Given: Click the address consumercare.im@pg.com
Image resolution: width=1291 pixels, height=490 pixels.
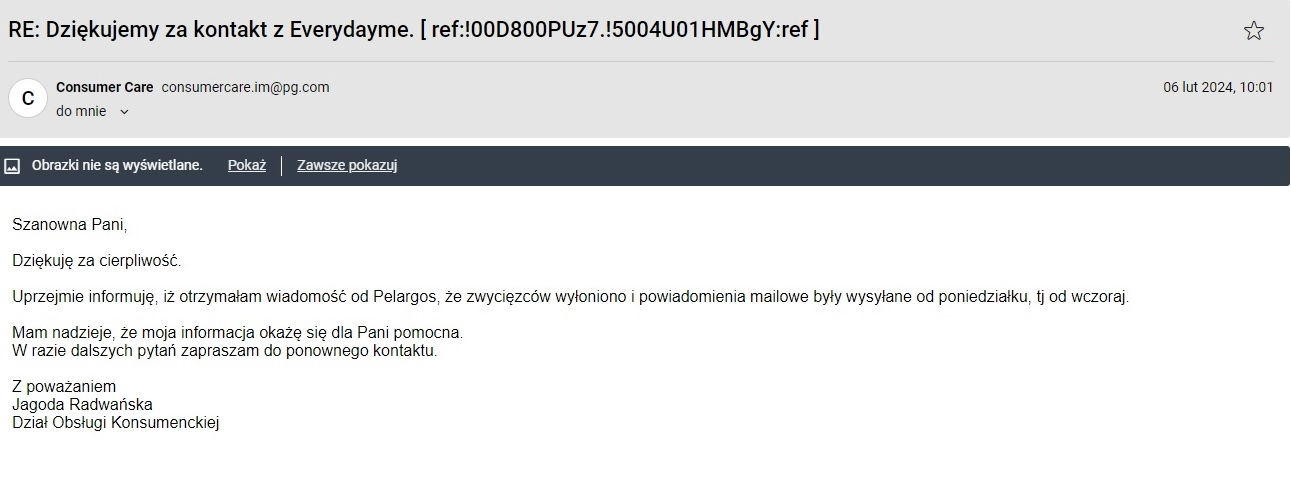Looking at the screenshot, I should click(x=245, y=87).
